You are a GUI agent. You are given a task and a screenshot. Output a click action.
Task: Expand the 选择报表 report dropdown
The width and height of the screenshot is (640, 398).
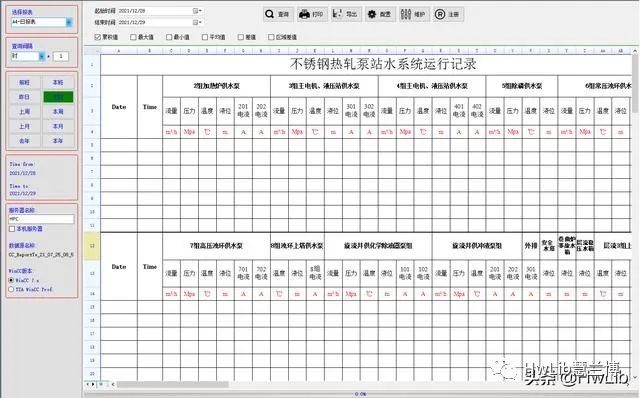69,22
